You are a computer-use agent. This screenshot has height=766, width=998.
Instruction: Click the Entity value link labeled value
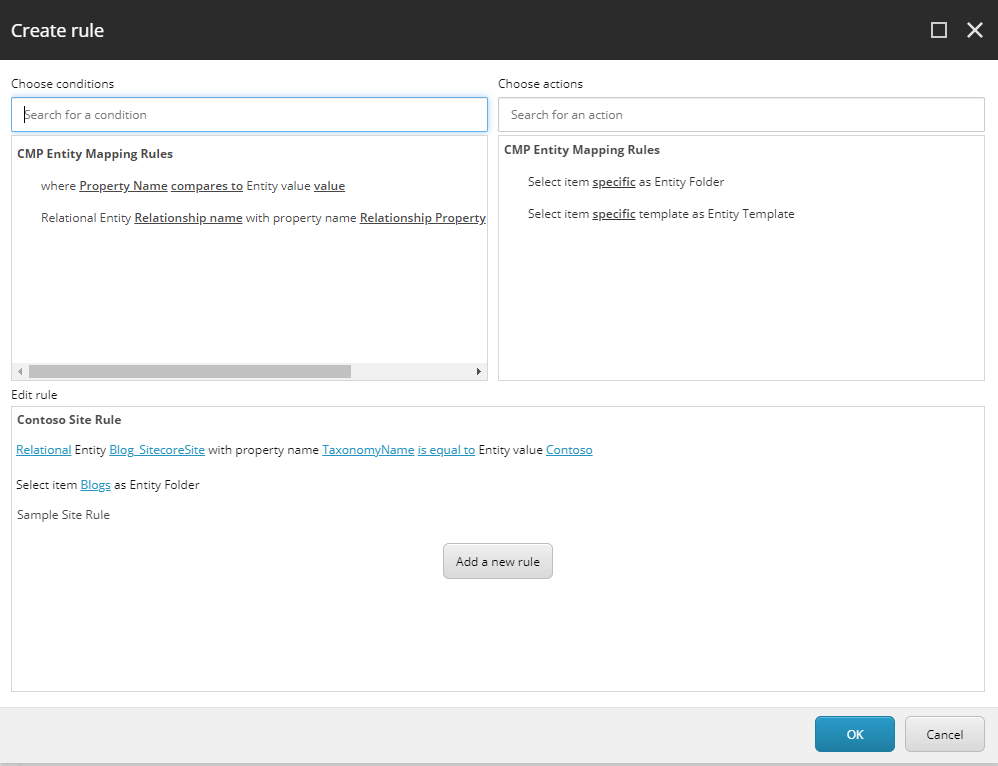329,185
